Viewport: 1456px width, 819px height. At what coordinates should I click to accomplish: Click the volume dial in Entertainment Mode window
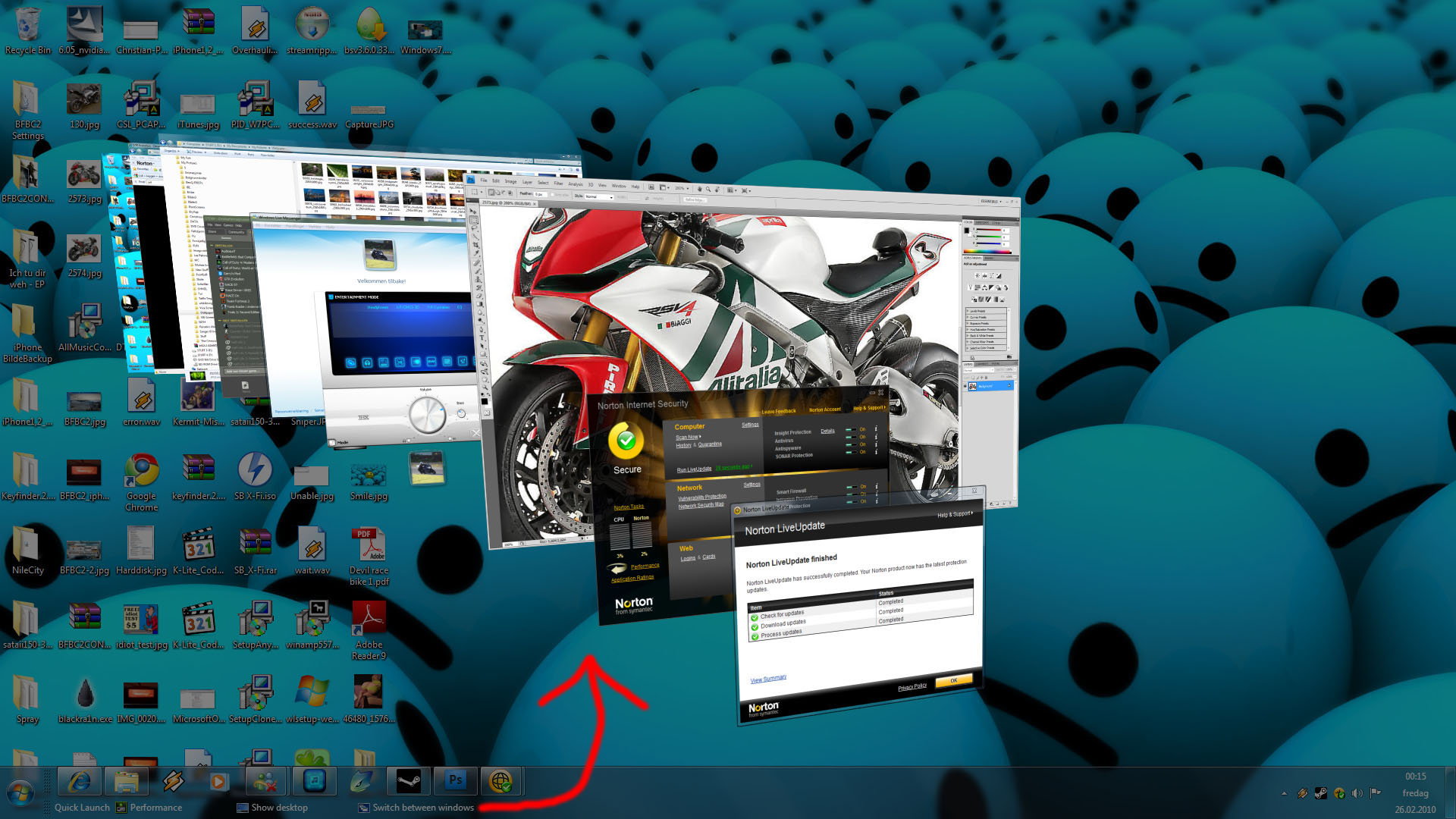[427, 415]
